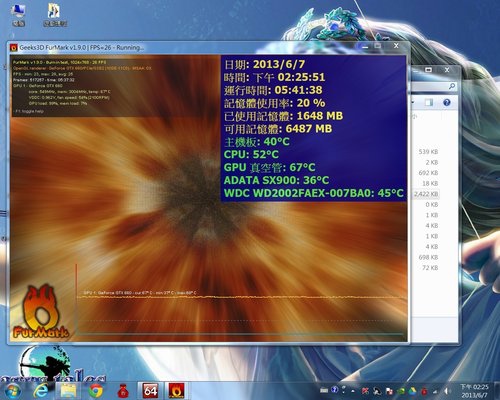Click the FurMark title bar text
The image size is (500, 400).
click(82, 48)
